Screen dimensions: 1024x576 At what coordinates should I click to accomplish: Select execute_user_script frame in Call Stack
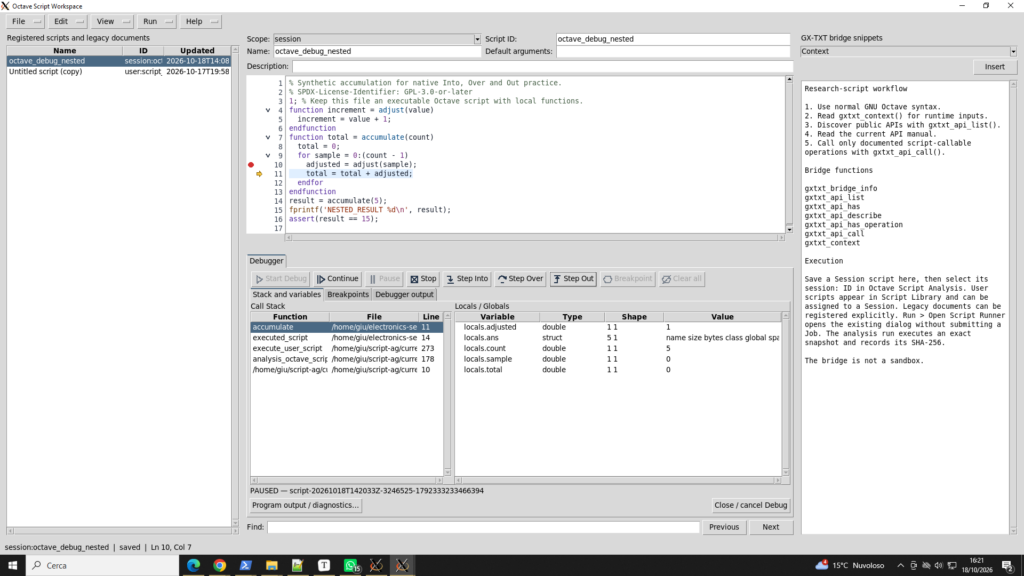tap(347, 349)
